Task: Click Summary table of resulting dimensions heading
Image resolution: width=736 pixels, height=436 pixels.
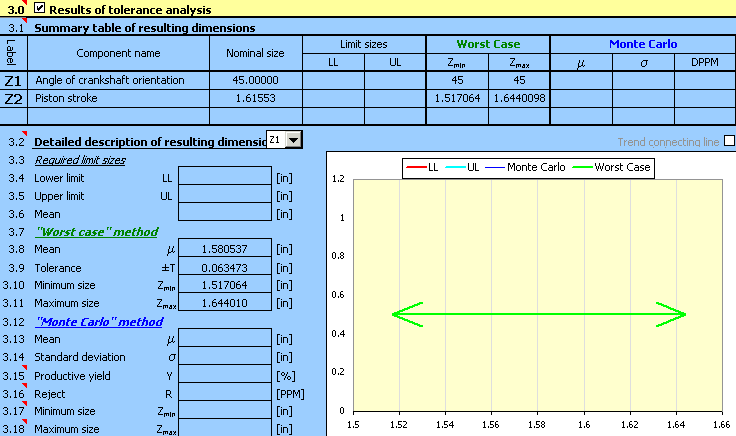Action: (x=145, y=28)
